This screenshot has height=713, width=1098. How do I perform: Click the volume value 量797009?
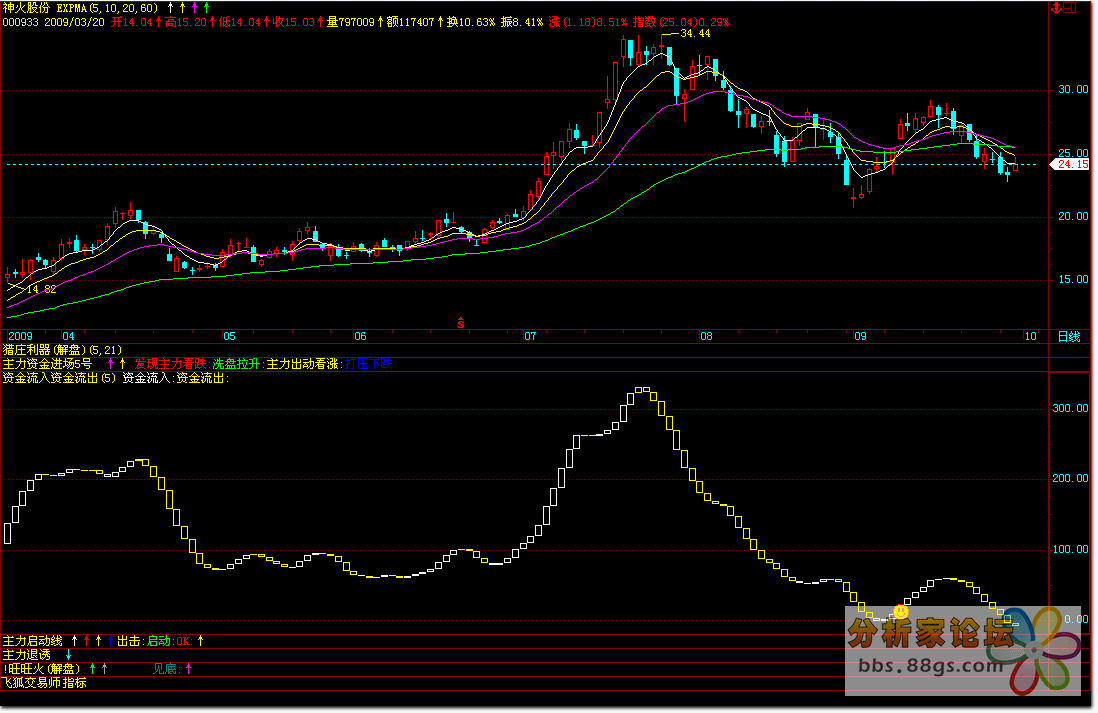coord(350,22)
